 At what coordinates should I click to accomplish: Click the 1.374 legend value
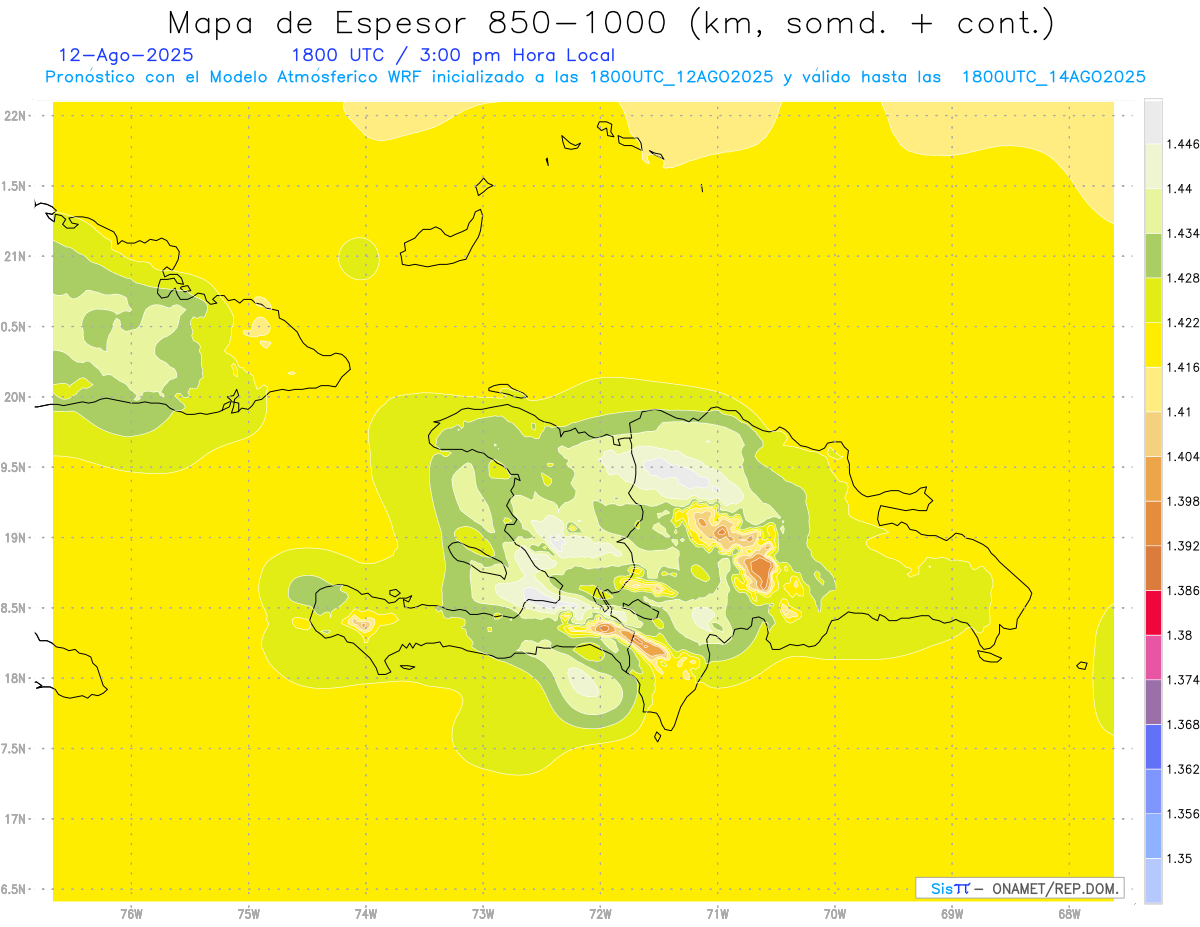(x=1185, y=680)
